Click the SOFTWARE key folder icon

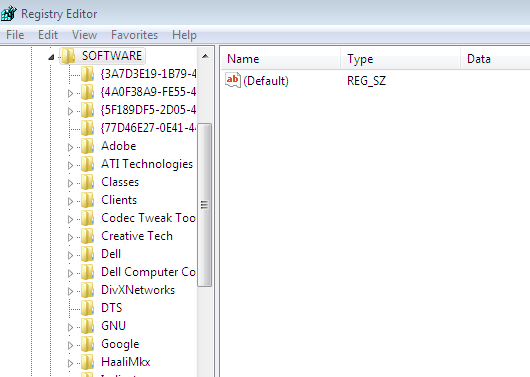coord(68,56)
